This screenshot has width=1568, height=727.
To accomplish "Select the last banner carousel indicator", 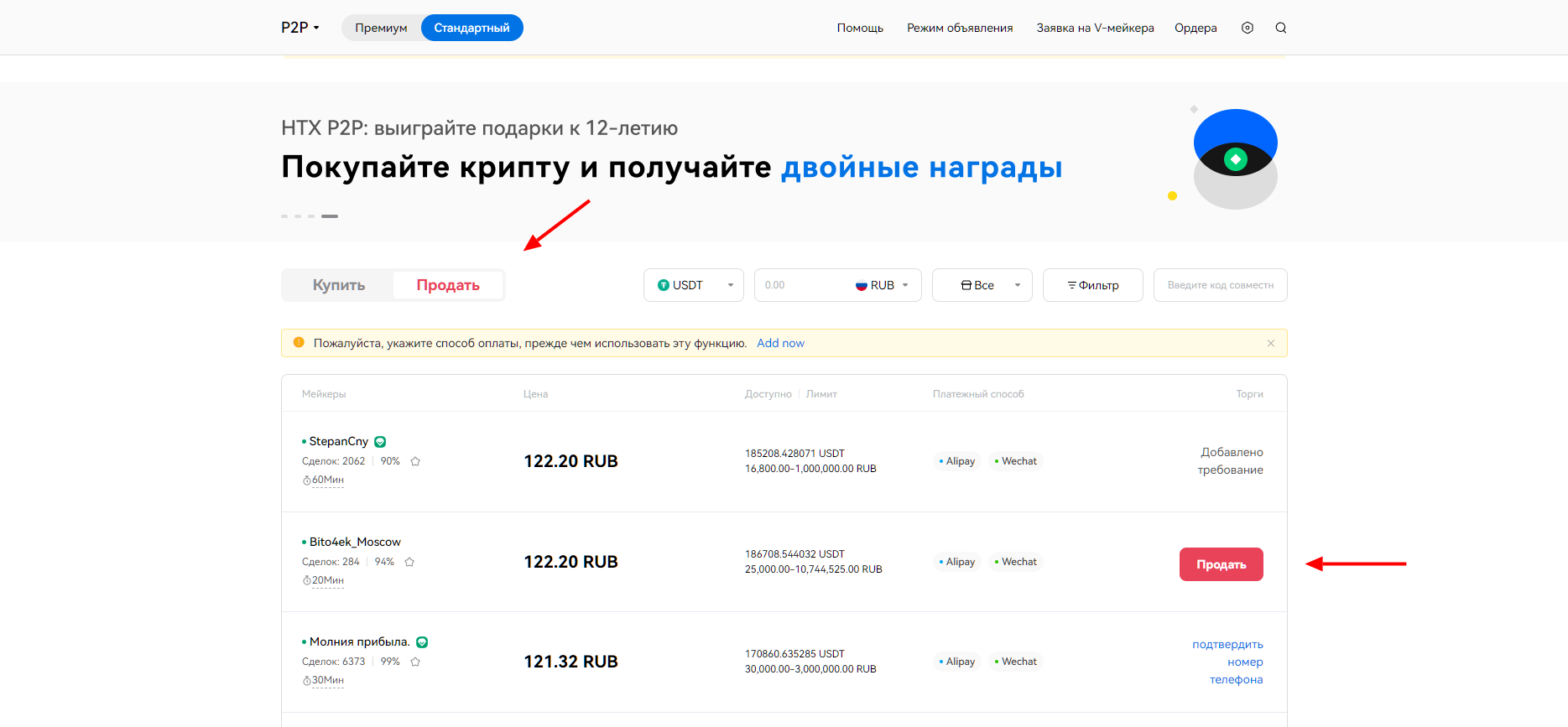I will click(x=330, y=216).
